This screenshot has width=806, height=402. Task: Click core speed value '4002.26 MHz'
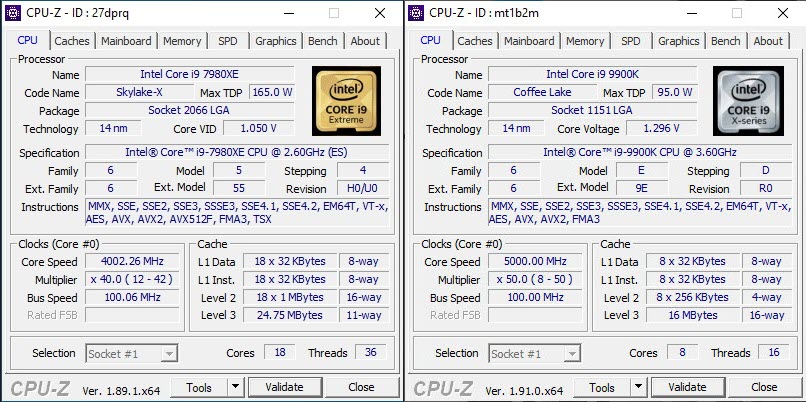132,261
